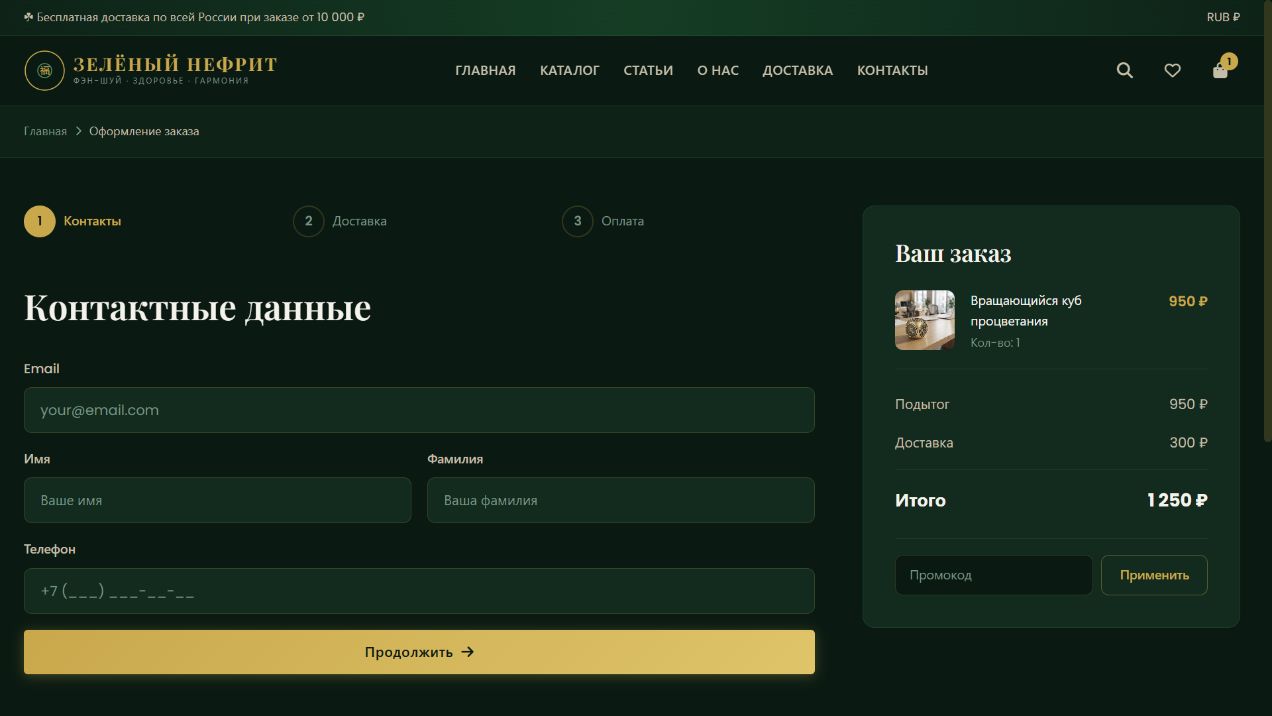Click the Вращающийся куб процветания product name
The image size is (1272, 716).
[1026, 311]
